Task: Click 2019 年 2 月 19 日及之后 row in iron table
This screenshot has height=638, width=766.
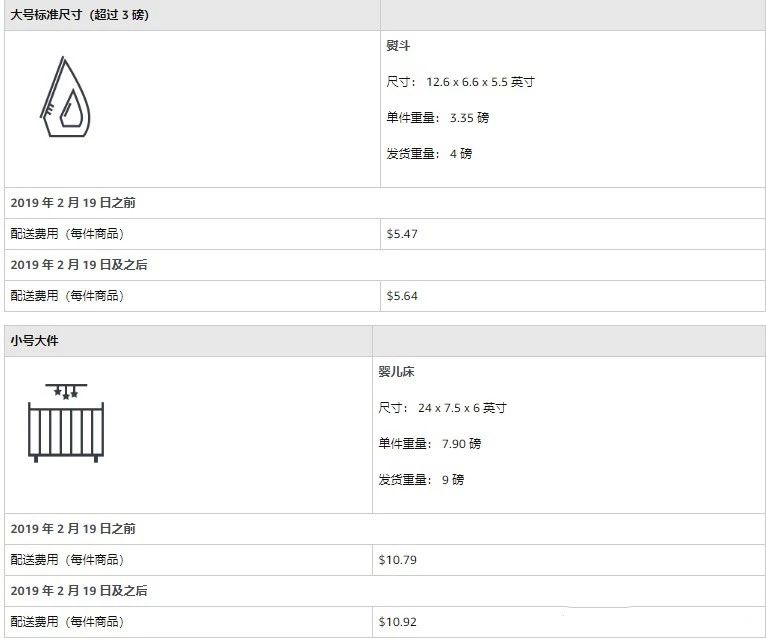Action: coord(79,265)
